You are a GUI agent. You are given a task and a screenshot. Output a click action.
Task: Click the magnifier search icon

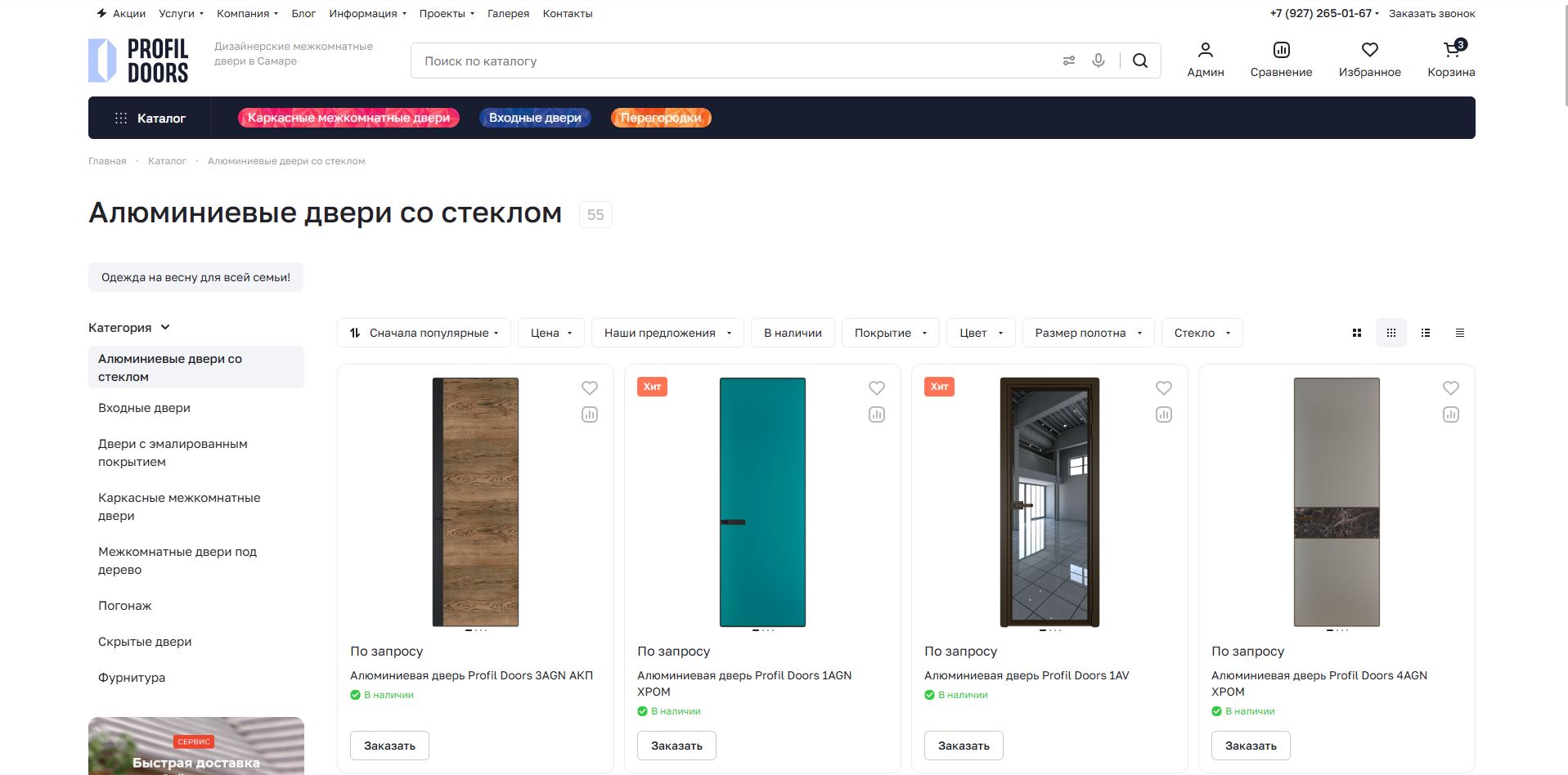tap(1140, 60)
